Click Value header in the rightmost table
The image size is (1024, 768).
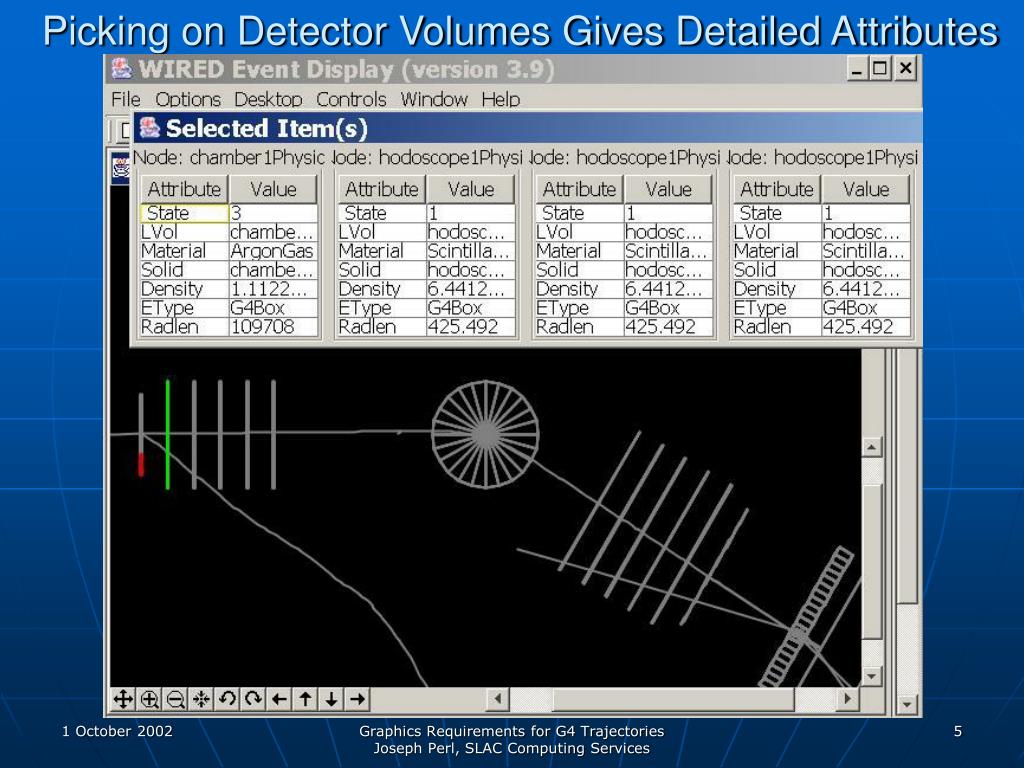pos(866,189)
